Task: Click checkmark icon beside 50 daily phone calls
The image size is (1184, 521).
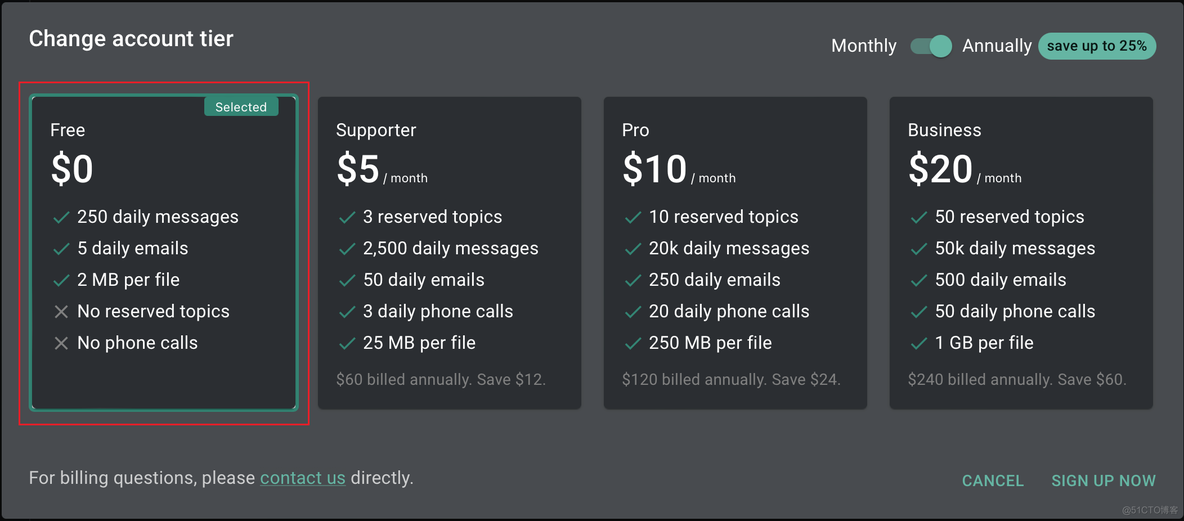Action: coord(919,312)
